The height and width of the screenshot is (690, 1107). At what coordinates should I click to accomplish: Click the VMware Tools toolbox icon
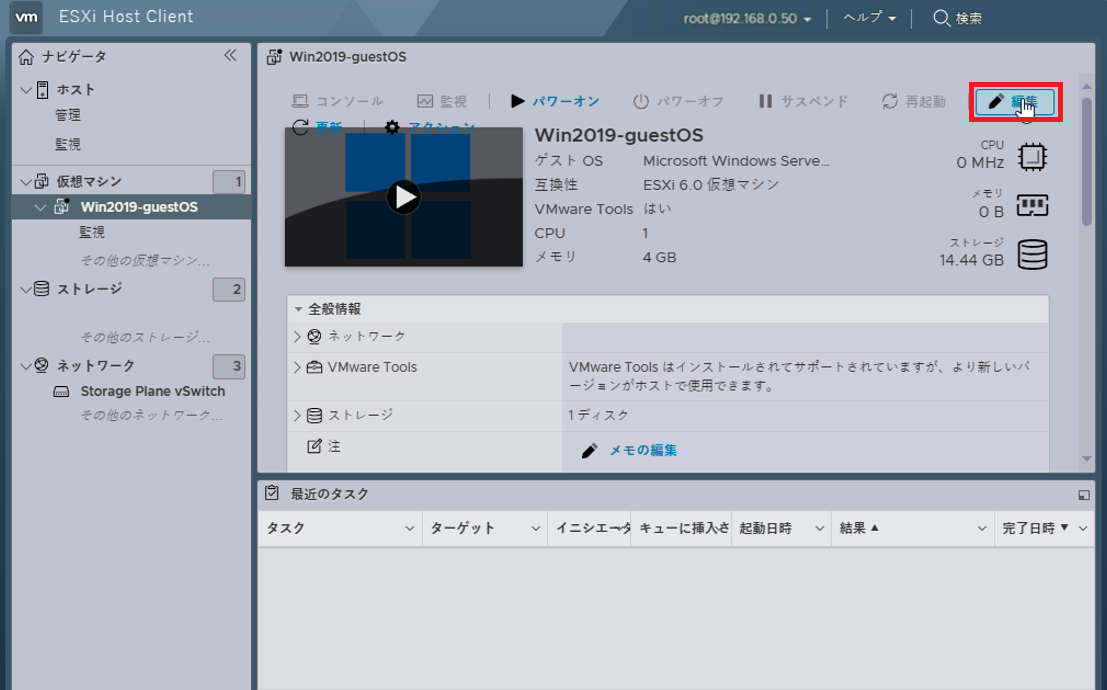coord(315,367)
